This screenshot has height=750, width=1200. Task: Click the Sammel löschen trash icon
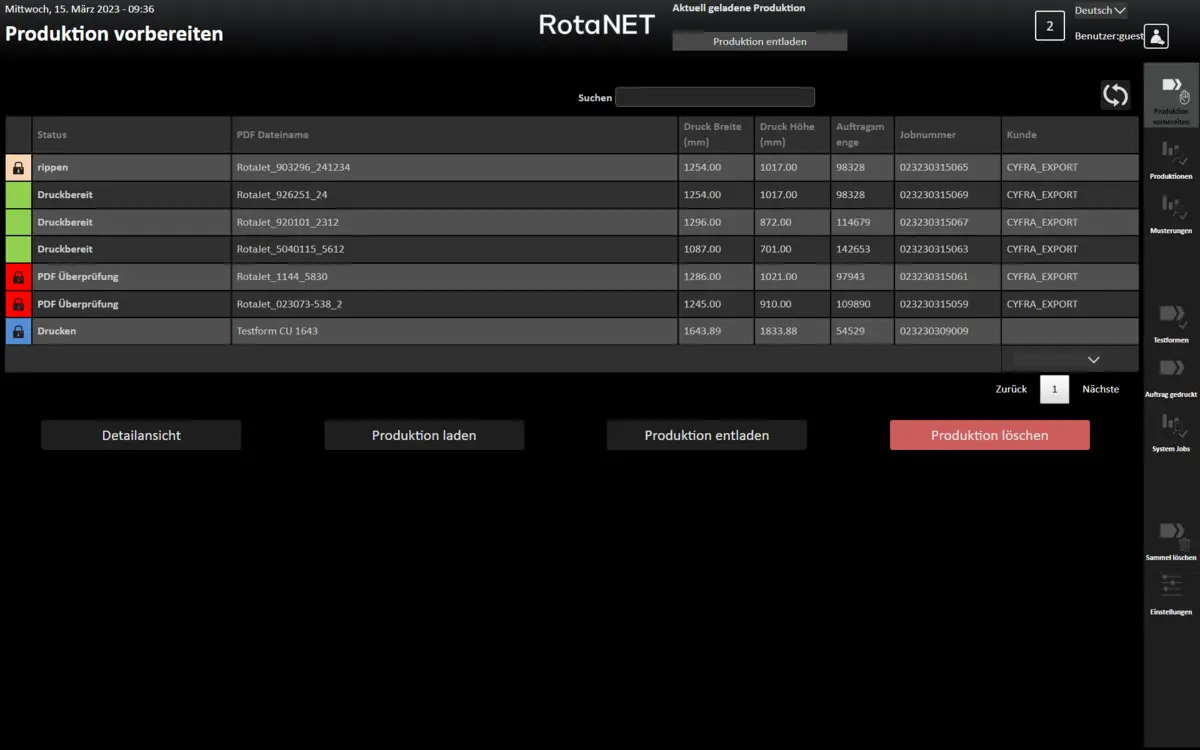1171,536
